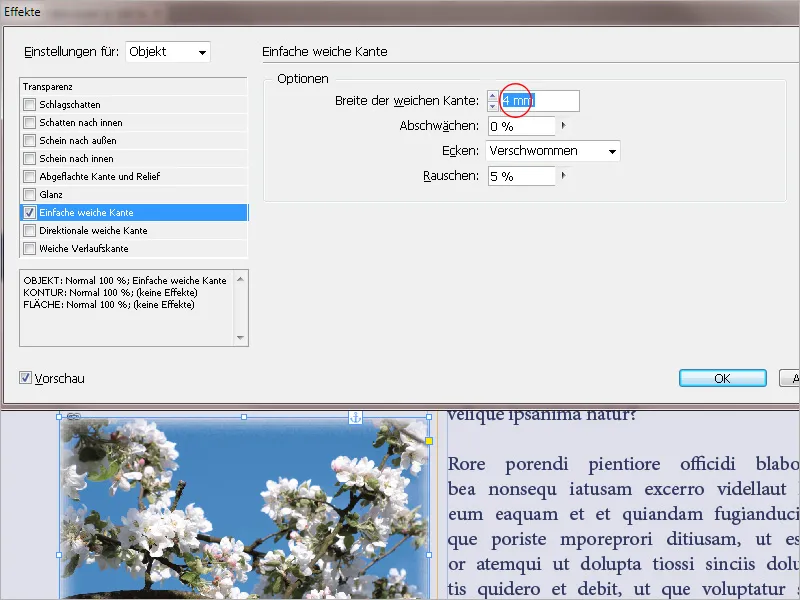Image resolution: width=800 pixels, height=600 pixels.
Task: Toggle the Vorschau preview checkbox
Action: [25, 378]
